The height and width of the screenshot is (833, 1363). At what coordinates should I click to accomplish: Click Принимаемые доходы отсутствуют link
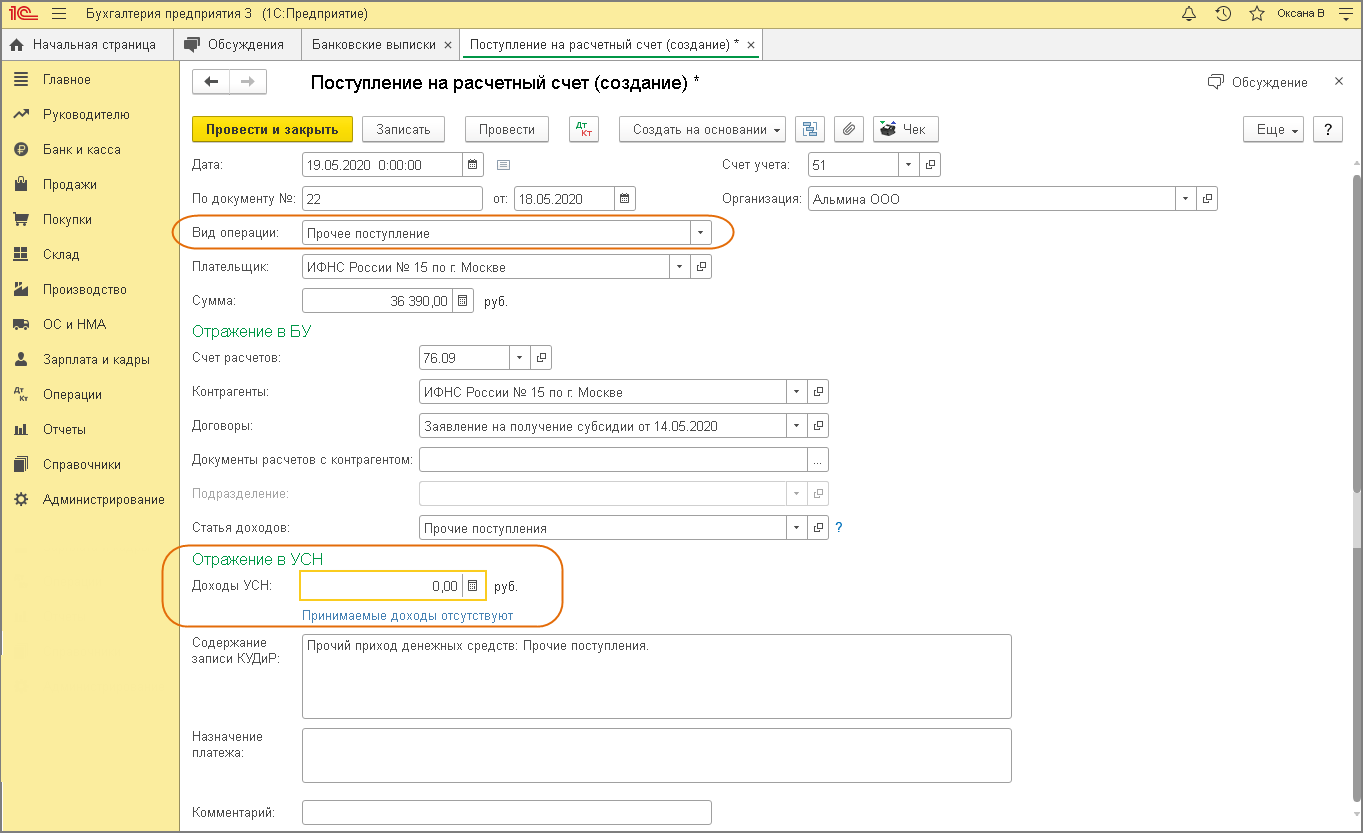[407, 616]
